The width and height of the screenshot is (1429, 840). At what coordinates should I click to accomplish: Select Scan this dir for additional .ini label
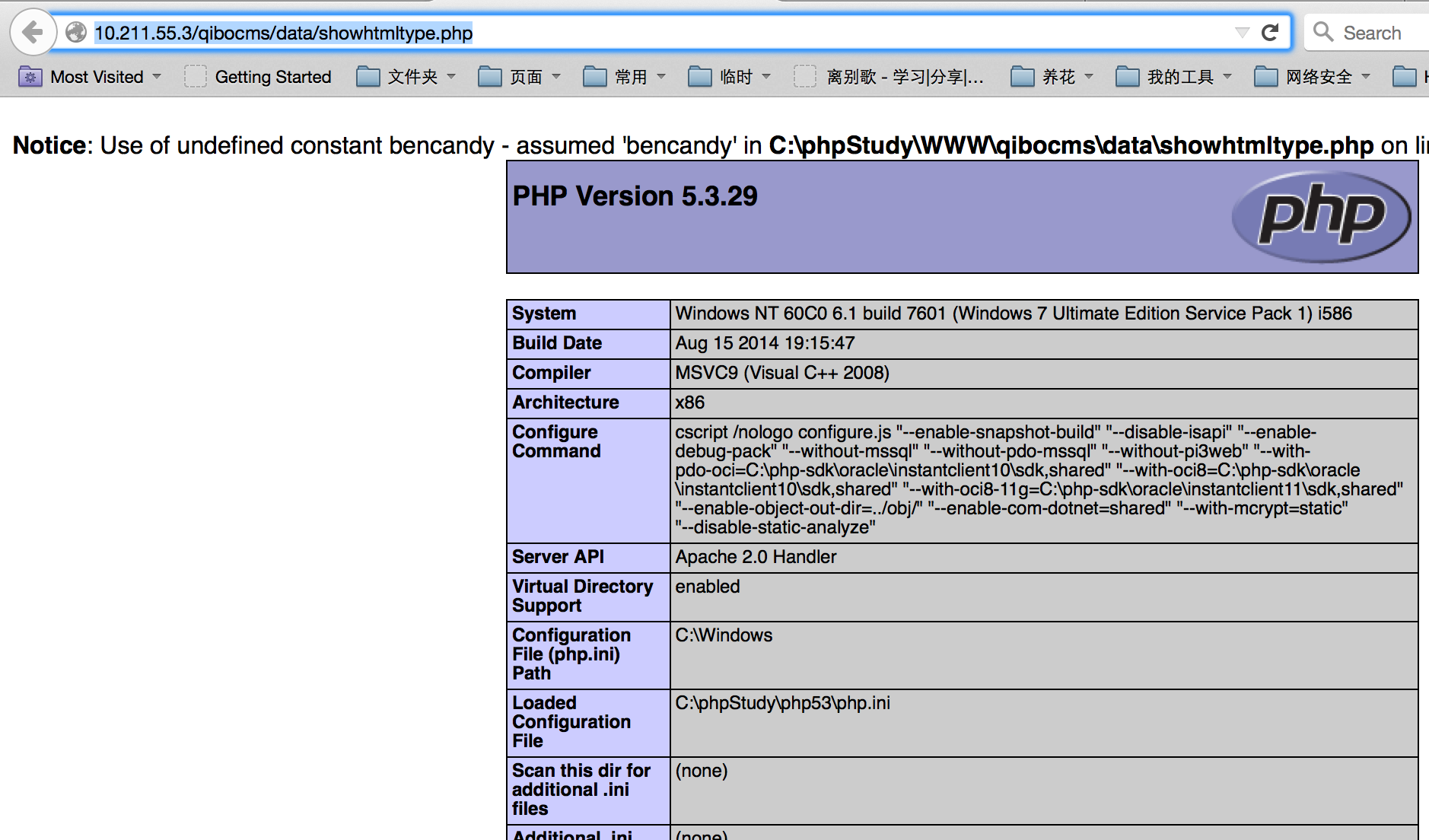point(581,790)
